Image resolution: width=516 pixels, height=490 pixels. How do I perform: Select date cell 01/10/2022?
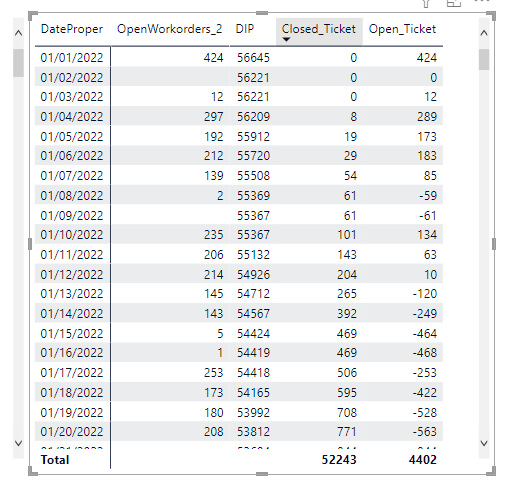click(x=72, y=235)
